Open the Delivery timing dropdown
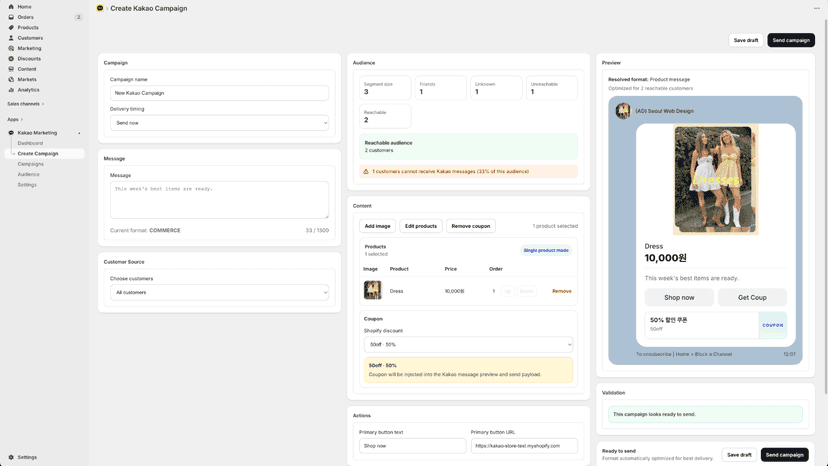Screen dimensions: 828x466 click(x=219, y=123)
